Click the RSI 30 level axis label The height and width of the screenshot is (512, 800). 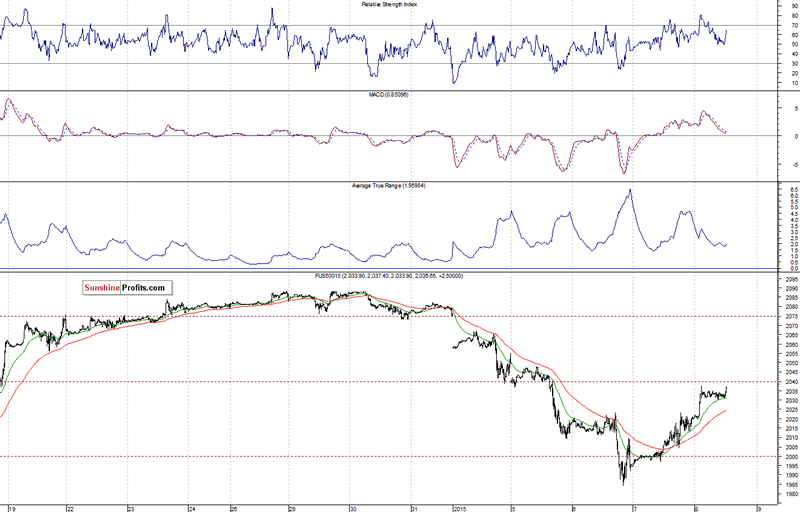point(766,65)
